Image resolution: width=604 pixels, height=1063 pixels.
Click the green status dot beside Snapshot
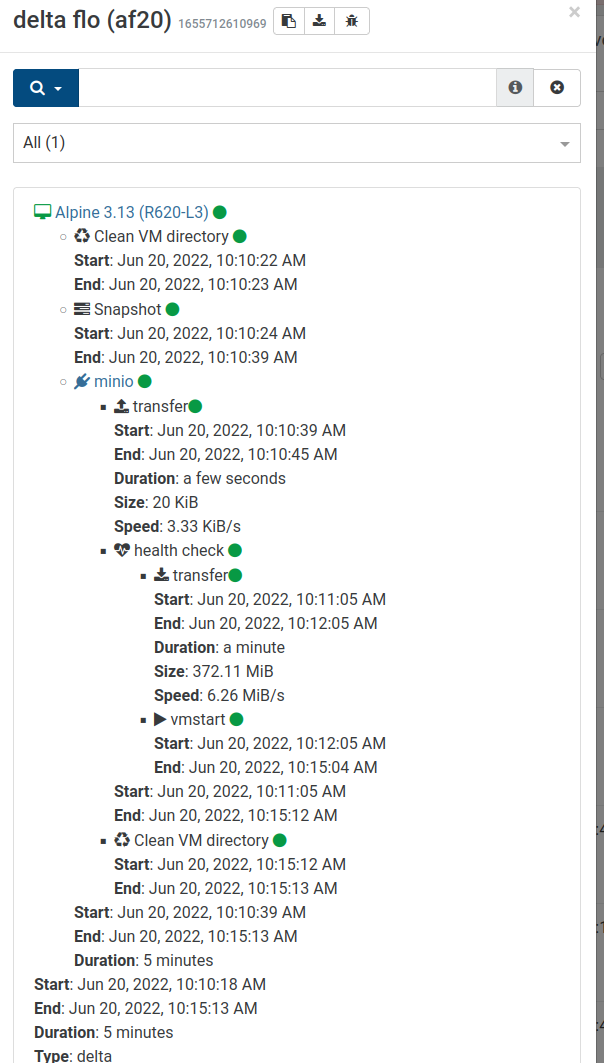pos(172,309)
